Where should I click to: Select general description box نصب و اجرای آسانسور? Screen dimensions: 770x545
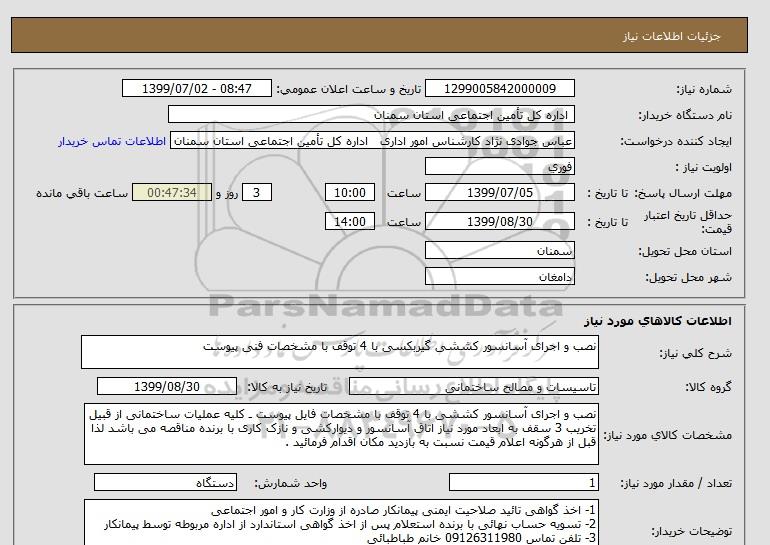(340, 352)
